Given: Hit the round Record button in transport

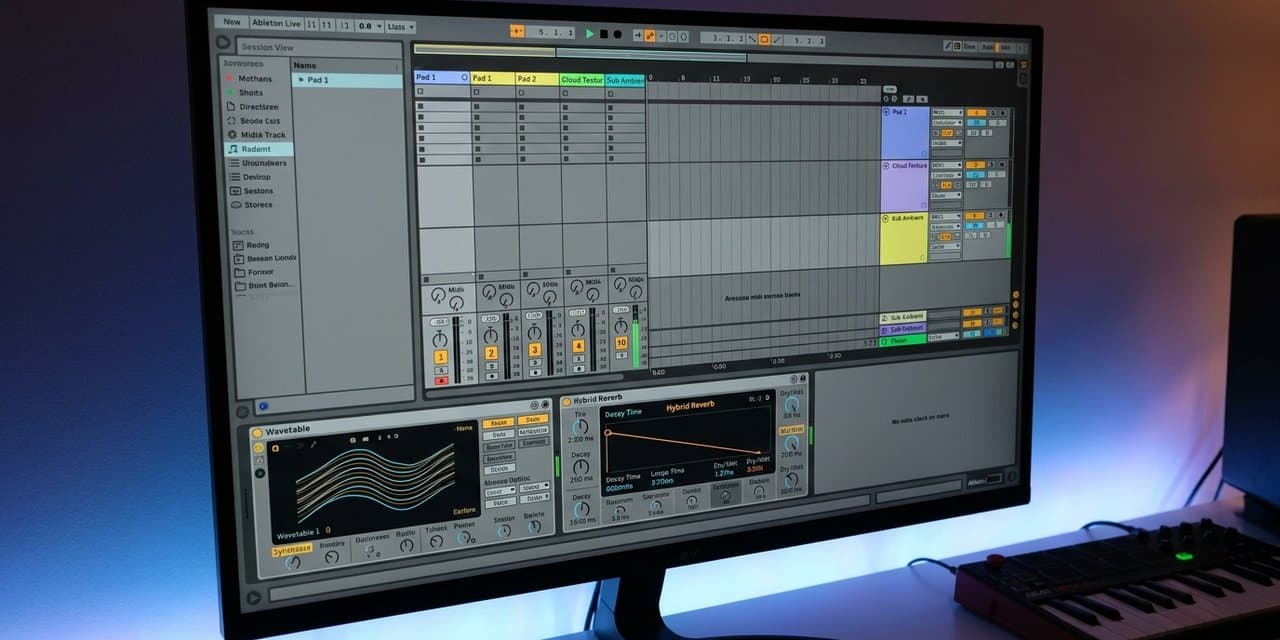Looking at the screenshot, I should click(x=617, y=34).
